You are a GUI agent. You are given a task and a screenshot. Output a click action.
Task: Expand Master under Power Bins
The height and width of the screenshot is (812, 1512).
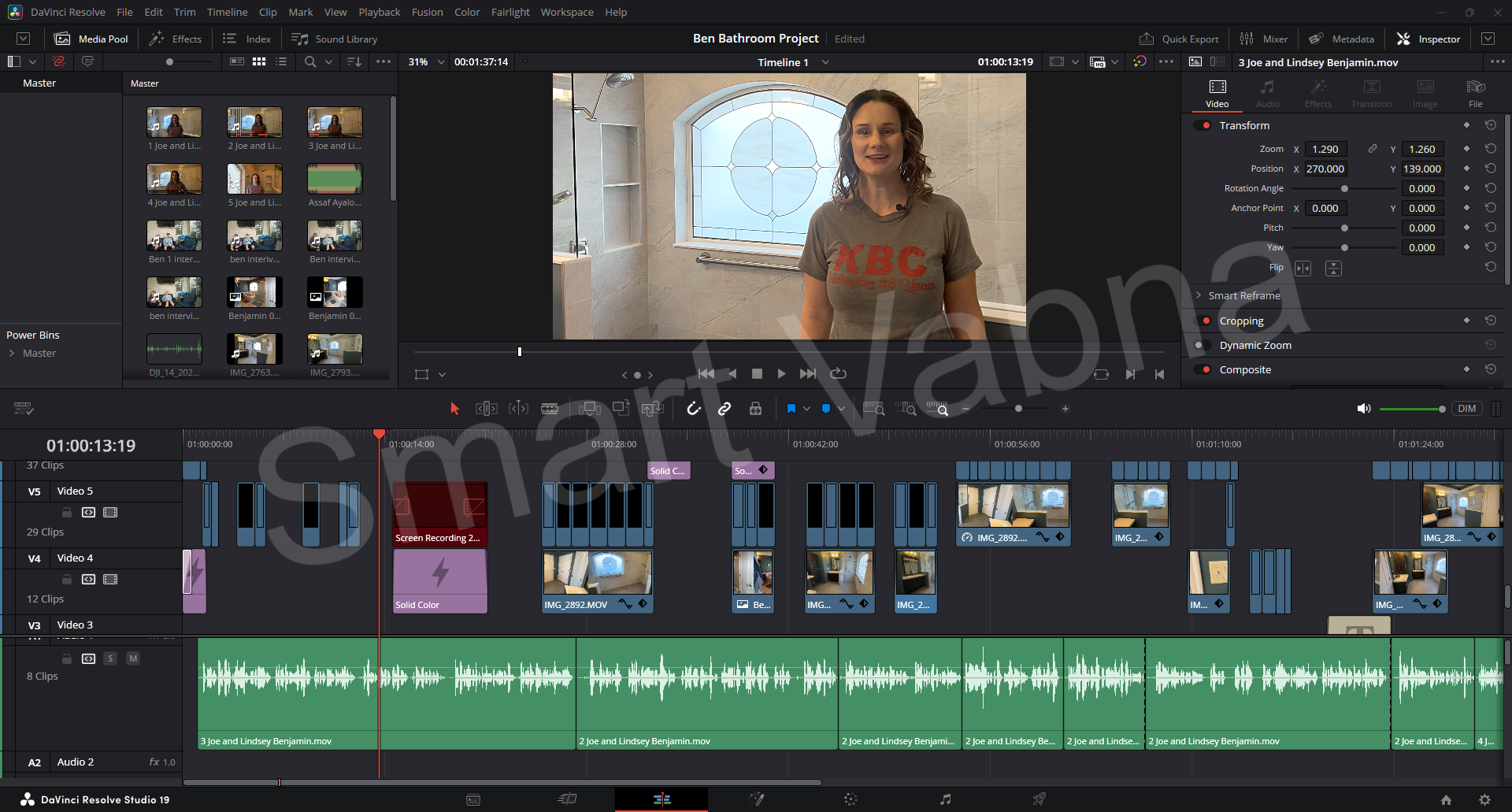(12, 353)
